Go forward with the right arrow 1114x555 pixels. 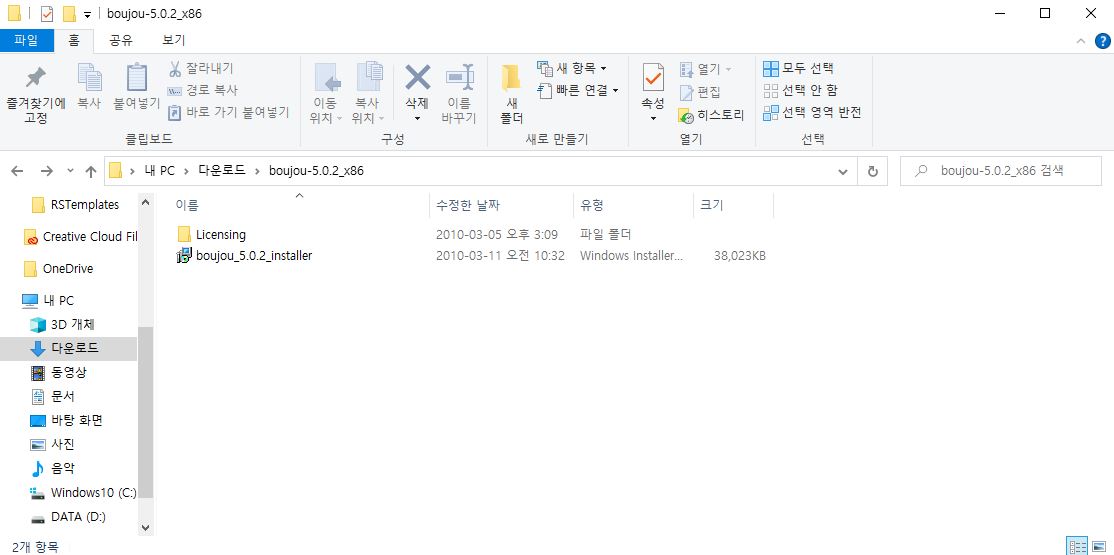point(47,171)
